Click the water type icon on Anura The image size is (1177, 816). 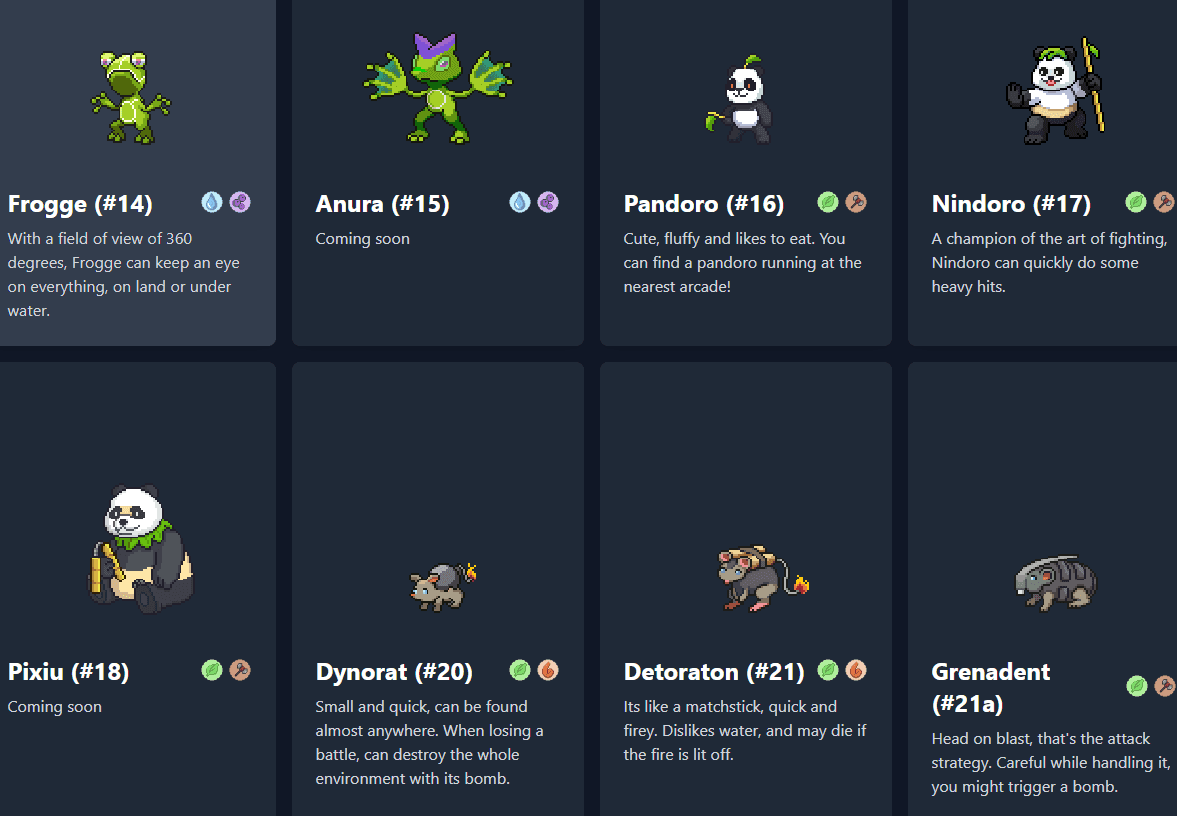click(519, 202)
